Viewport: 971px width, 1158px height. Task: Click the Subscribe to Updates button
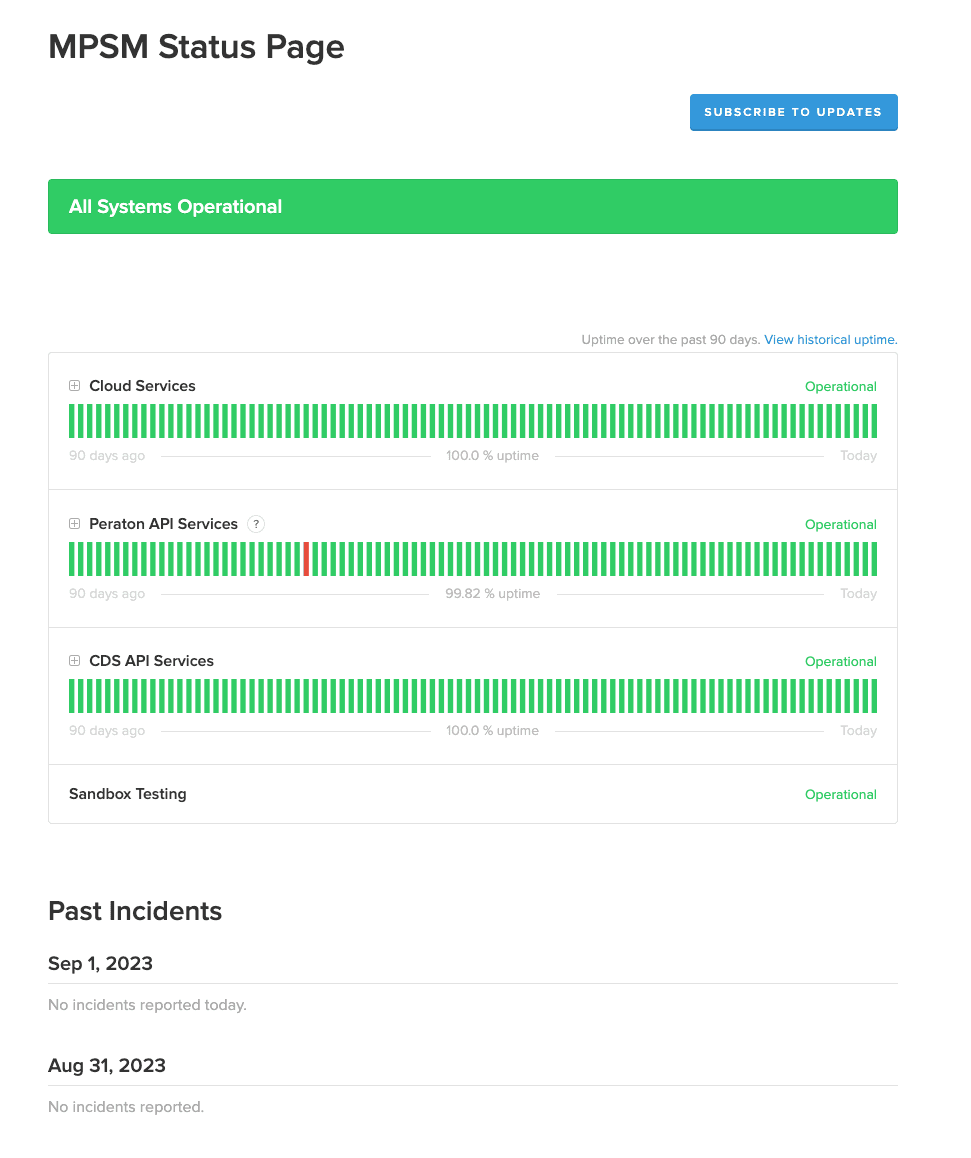(x=793, y=112)
